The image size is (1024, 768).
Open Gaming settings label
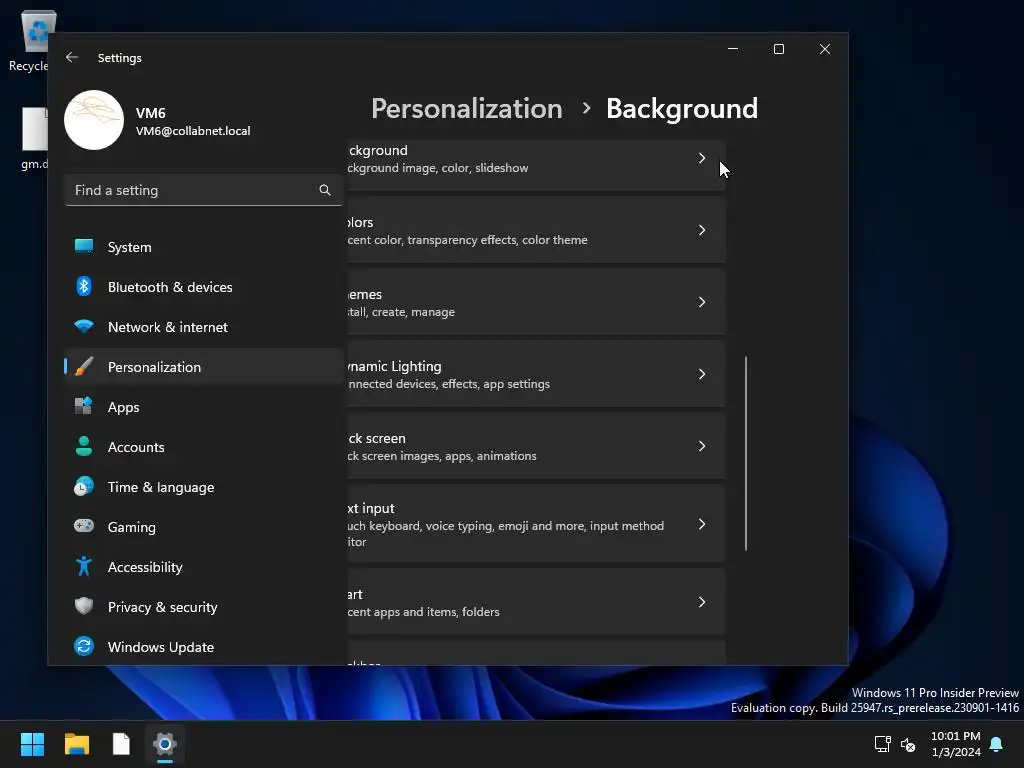(x=131, y=527)
